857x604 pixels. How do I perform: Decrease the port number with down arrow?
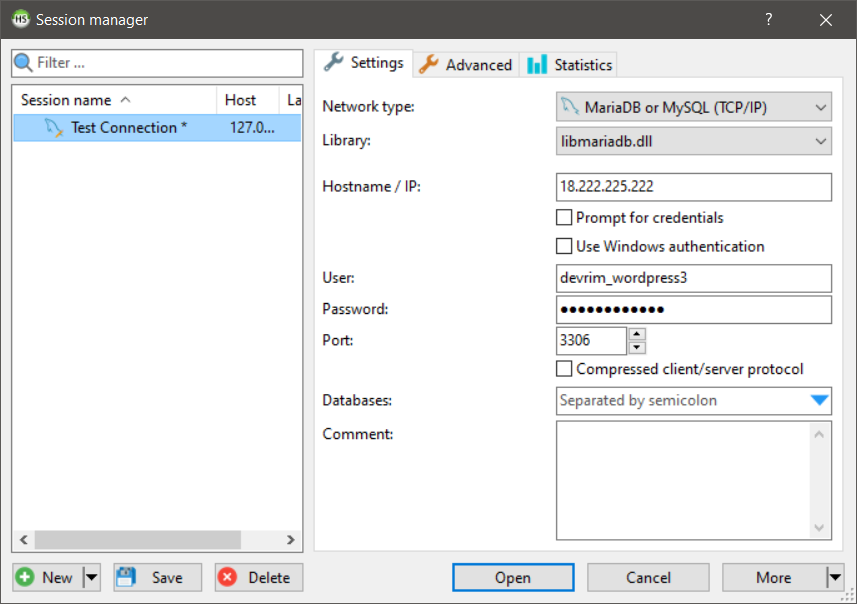point(637,348)
